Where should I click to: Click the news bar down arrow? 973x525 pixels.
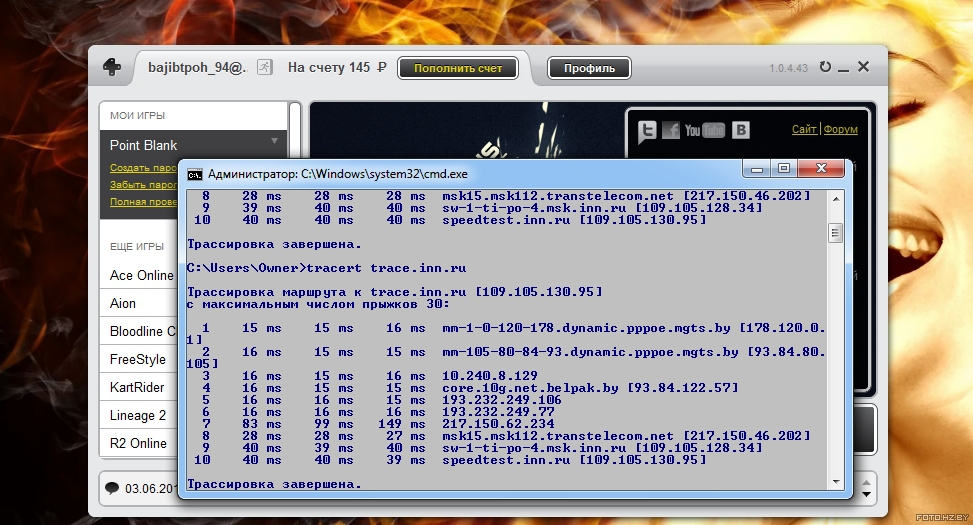tap(866, 495)
